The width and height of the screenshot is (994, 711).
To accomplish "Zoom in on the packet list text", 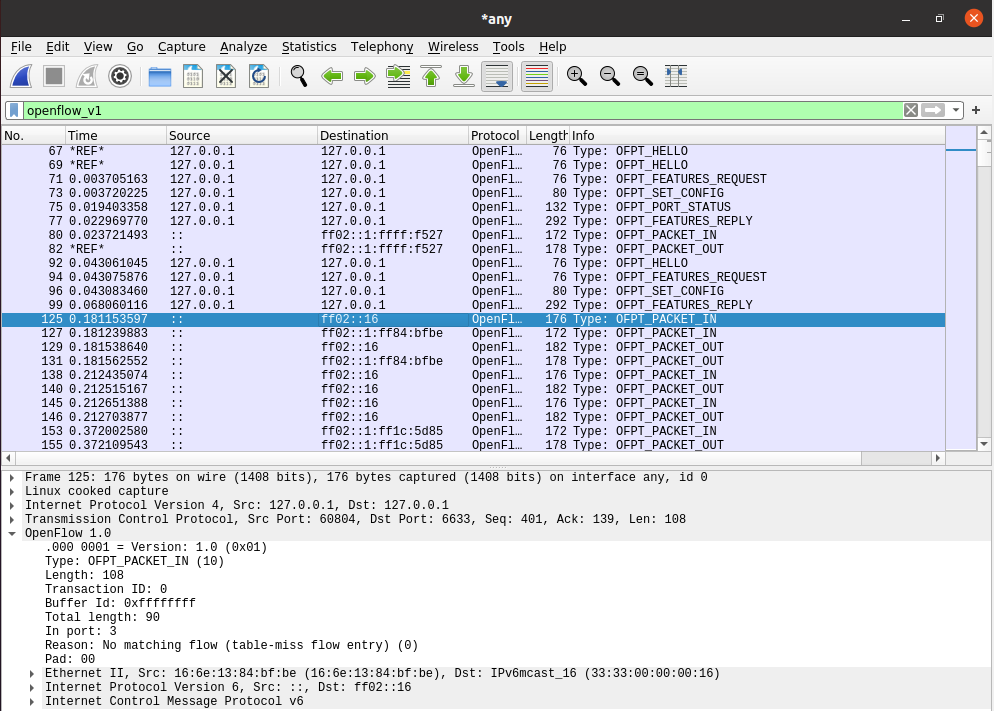I will (576, 76).
